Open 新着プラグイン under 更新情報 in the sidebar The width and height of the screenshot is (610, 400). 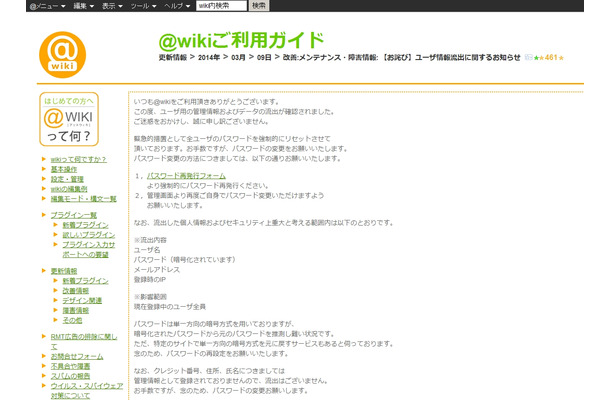coord(86,281)
